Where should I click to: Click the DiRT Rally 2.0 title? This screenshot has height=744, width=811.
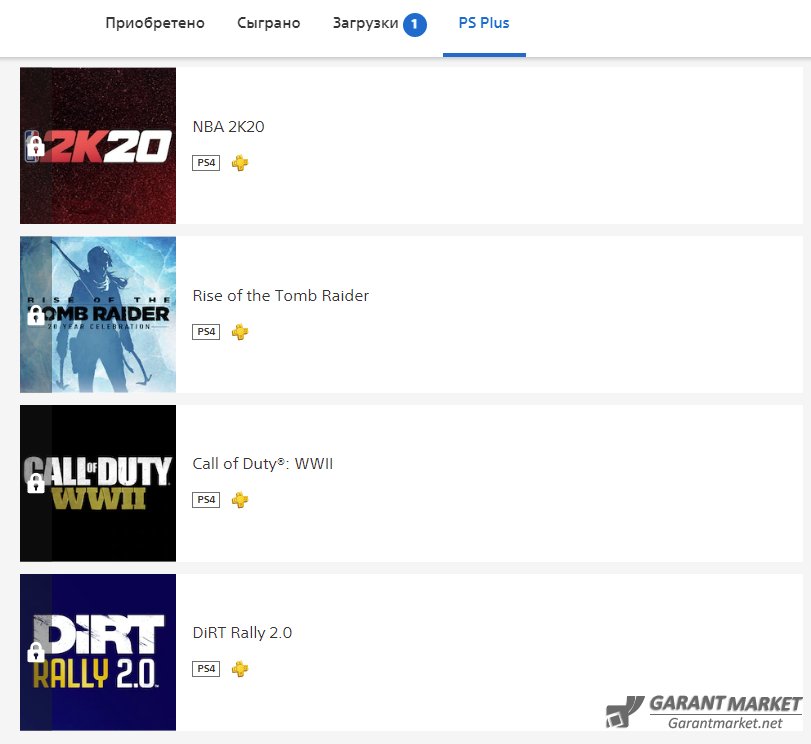tap(242, 633)
